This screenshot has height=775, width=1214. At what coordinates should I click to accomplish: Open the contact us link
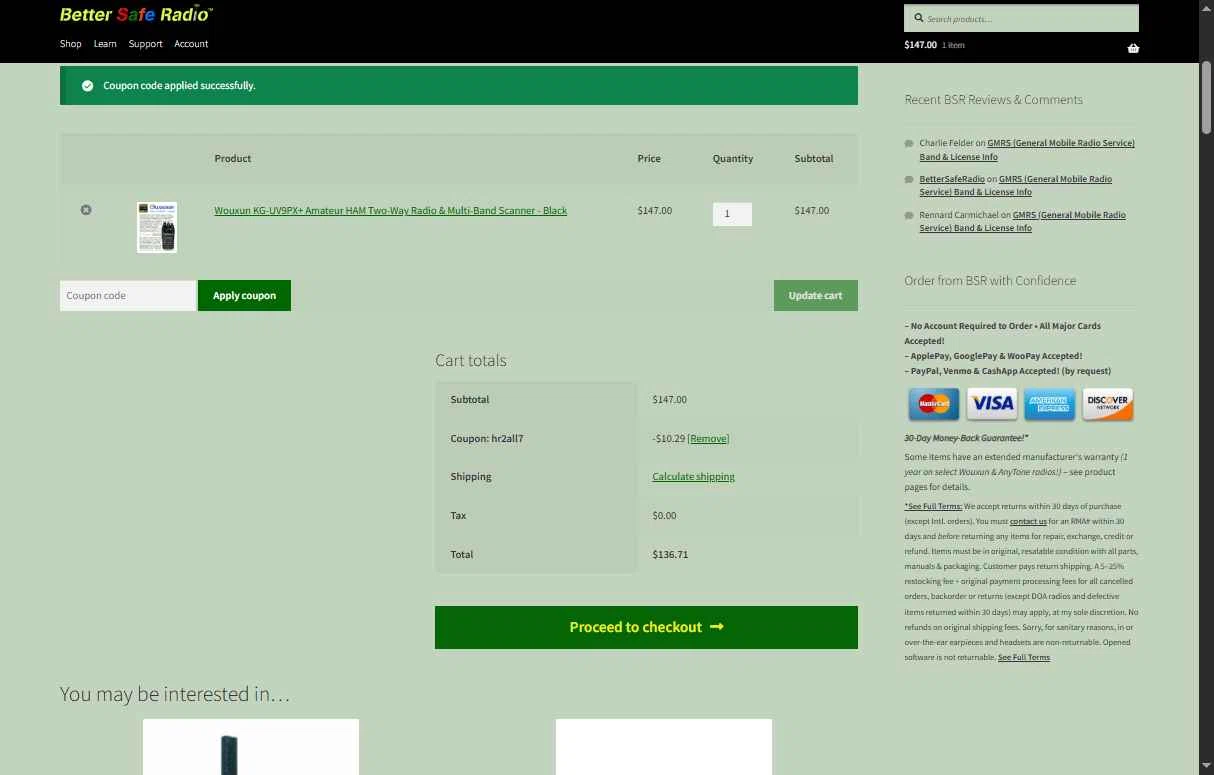pyautogui.click(x=1028, y=522)
